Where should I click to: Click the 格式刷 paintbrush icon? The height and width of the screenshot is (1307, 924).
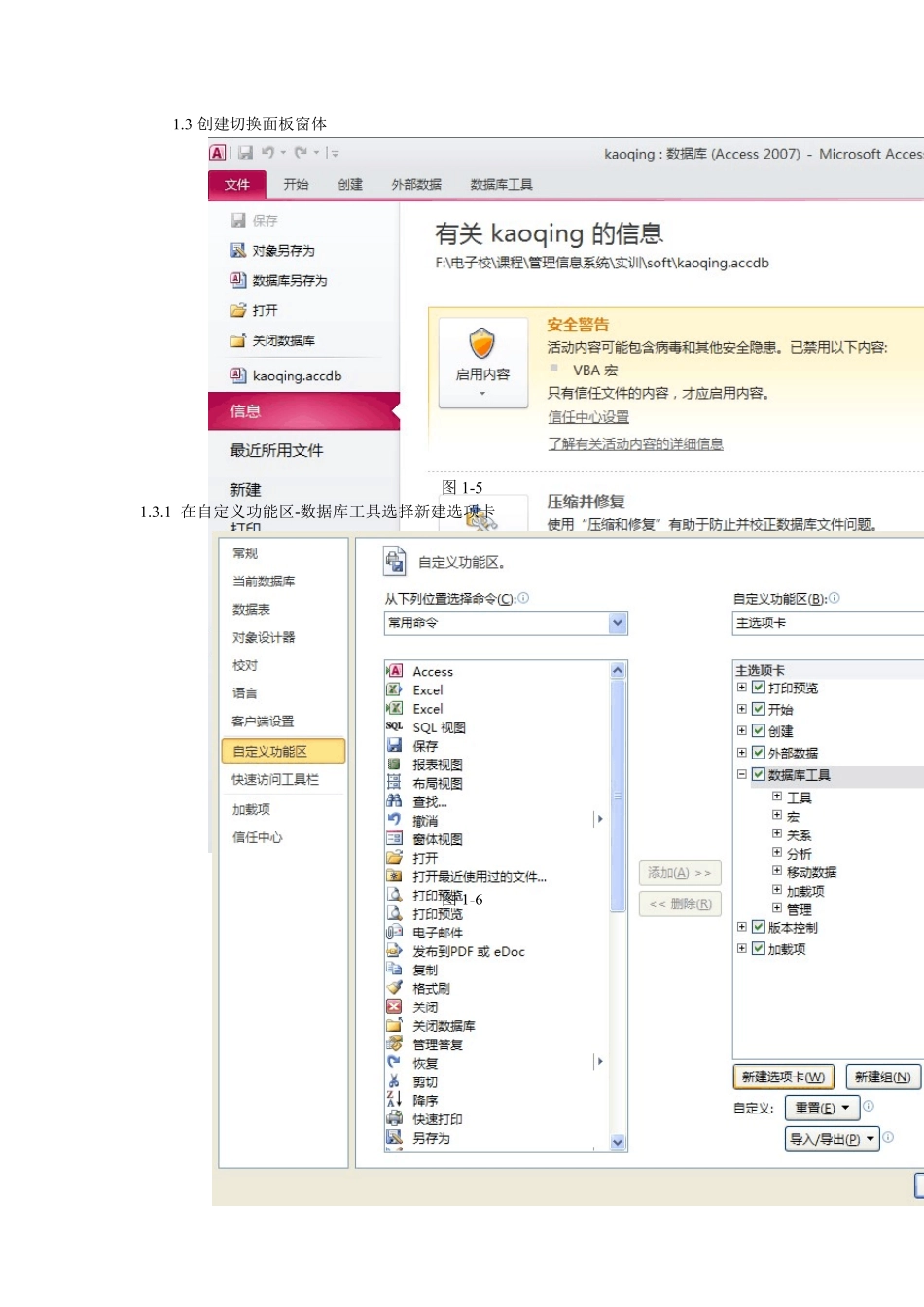click(x=394, y=988)
